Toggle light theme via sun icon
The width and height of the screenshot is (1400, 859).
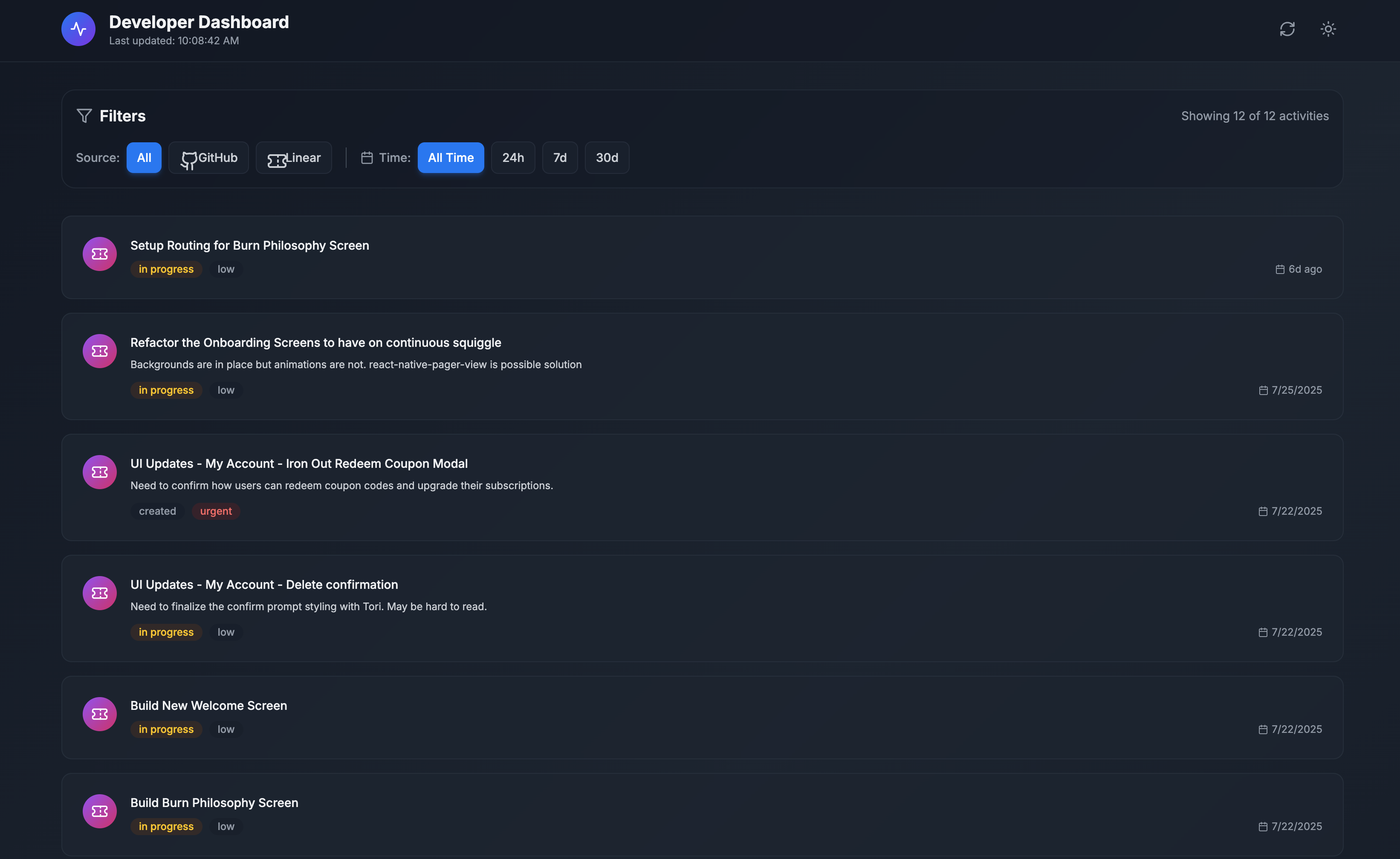click(1328, 29)
